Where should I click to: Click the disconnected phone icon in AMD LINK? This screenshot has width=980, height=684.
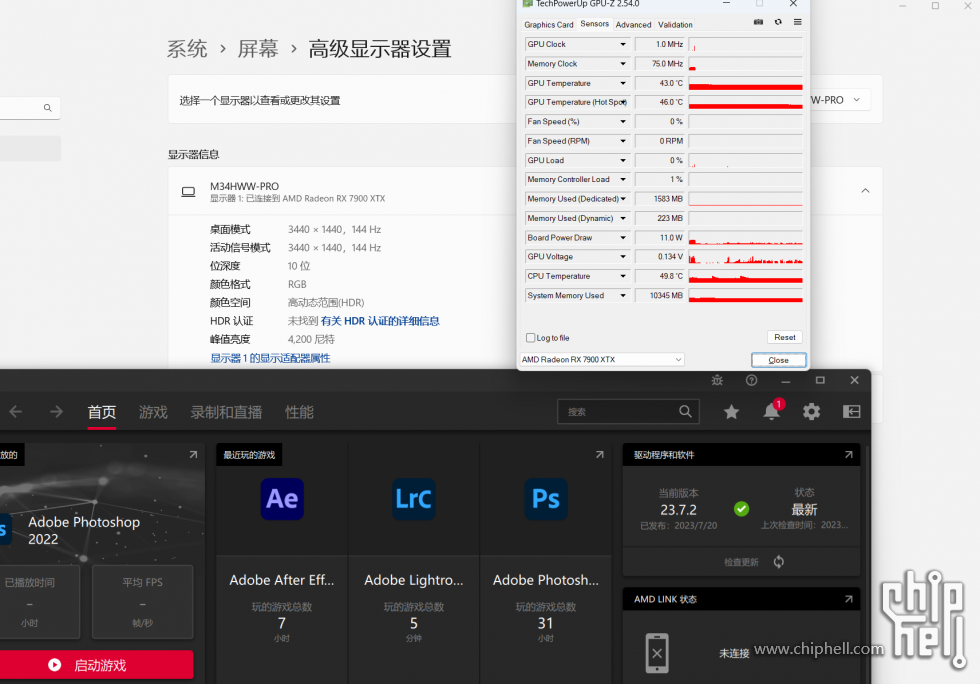(x=657, y=653)
